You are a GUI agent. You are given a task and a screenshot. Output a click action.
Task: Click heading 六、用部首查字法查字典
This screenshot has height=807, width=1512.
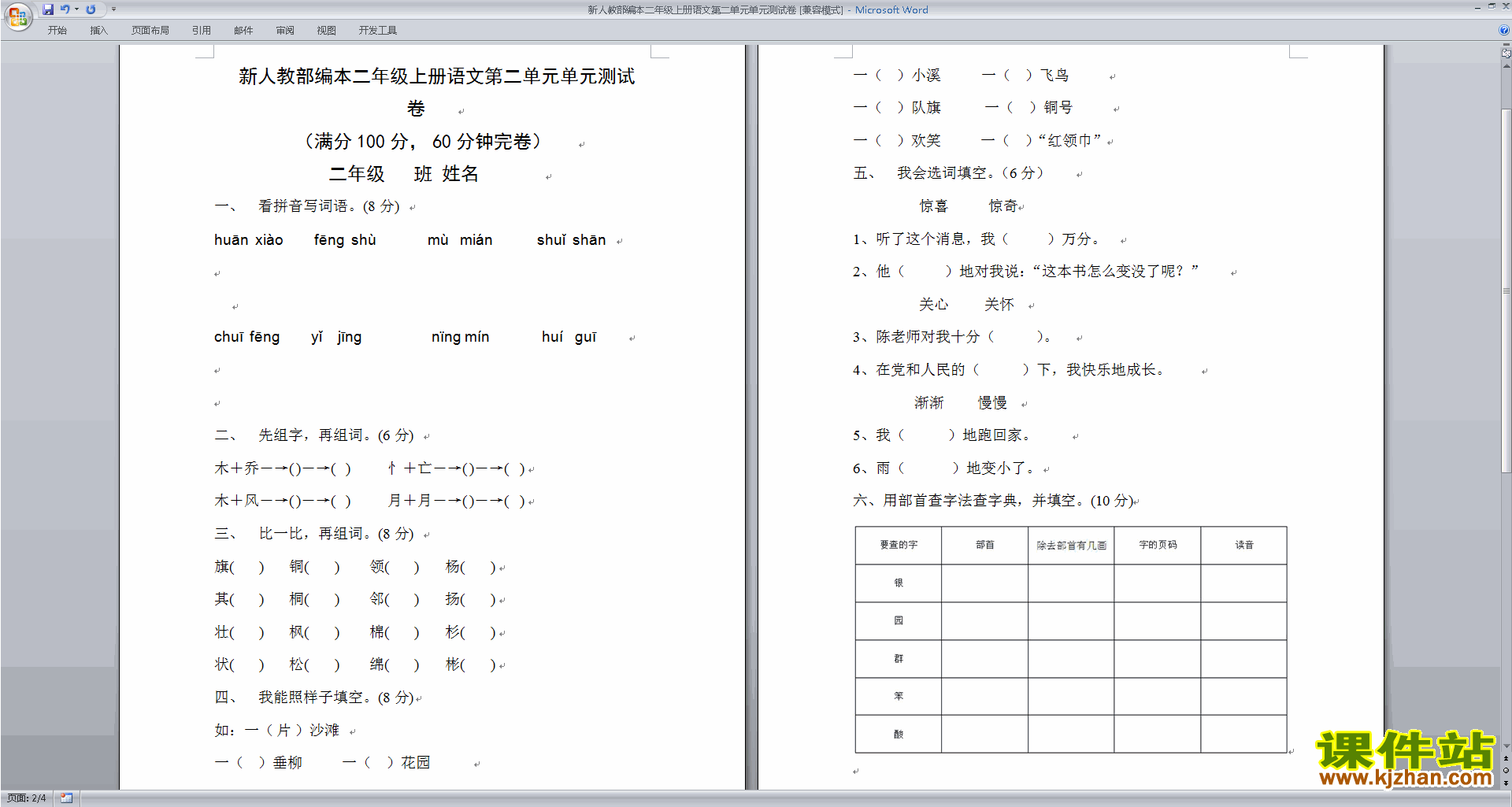coord(993,501)
